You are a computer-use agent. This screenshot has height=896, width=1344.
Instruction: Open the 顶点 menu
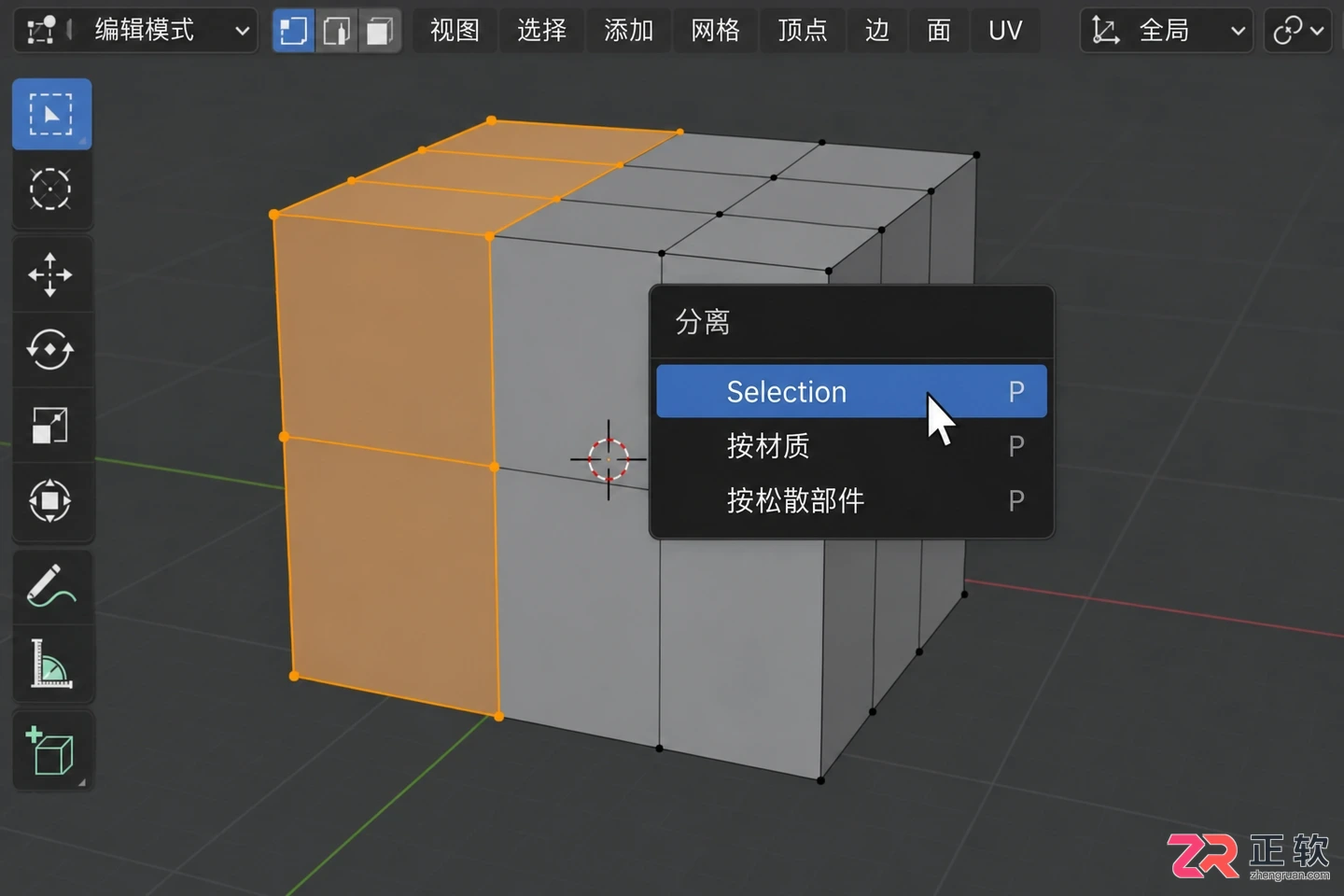click(802, 31)
